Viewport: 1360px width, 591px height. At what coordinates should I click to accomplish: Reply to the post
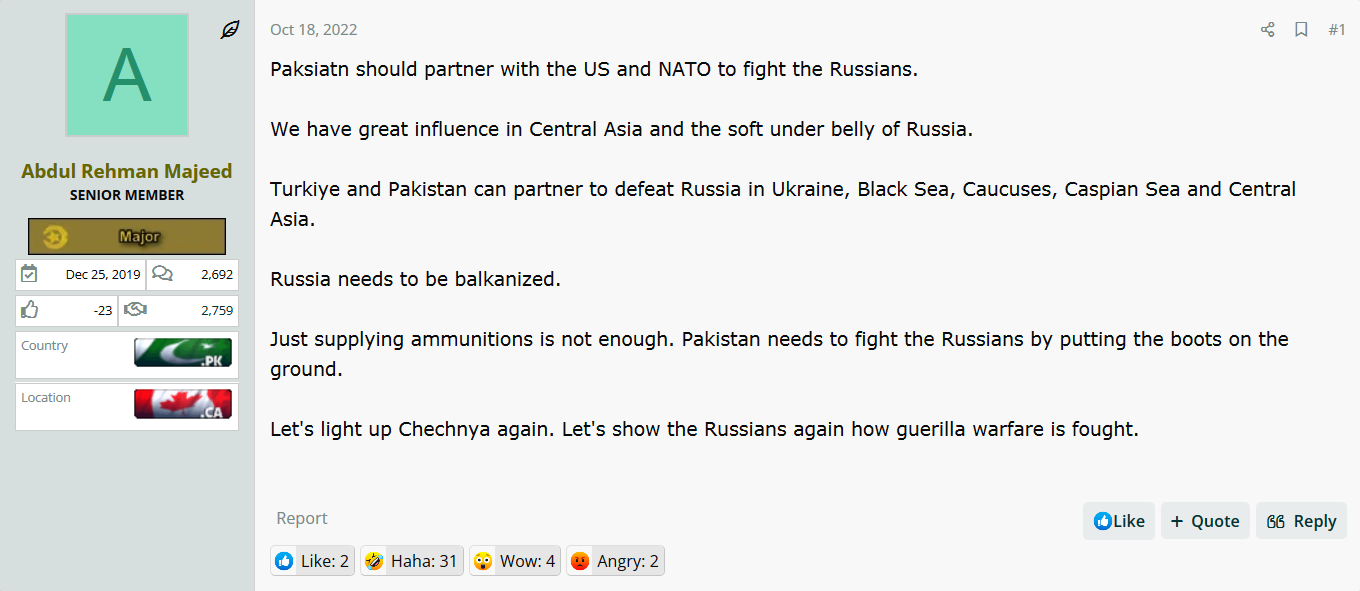coord(1301,521)
